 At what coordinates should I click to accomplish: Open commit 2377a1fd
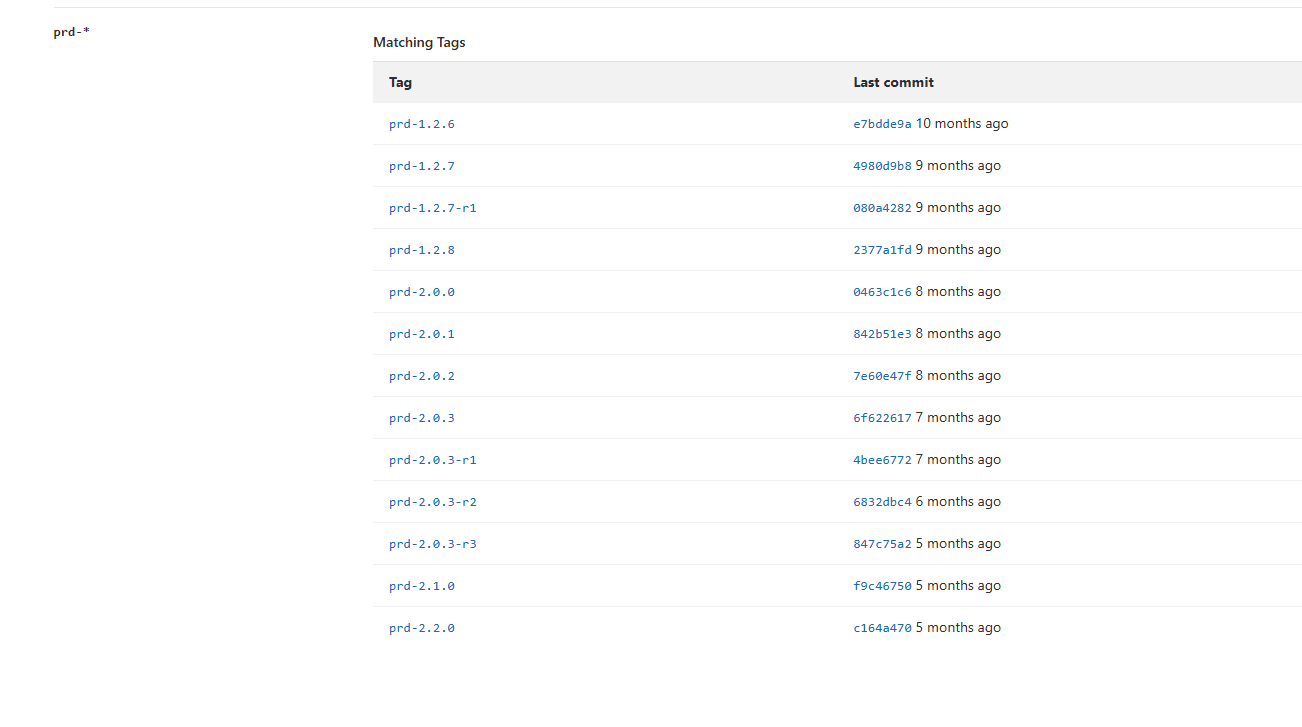click(882, 250)
